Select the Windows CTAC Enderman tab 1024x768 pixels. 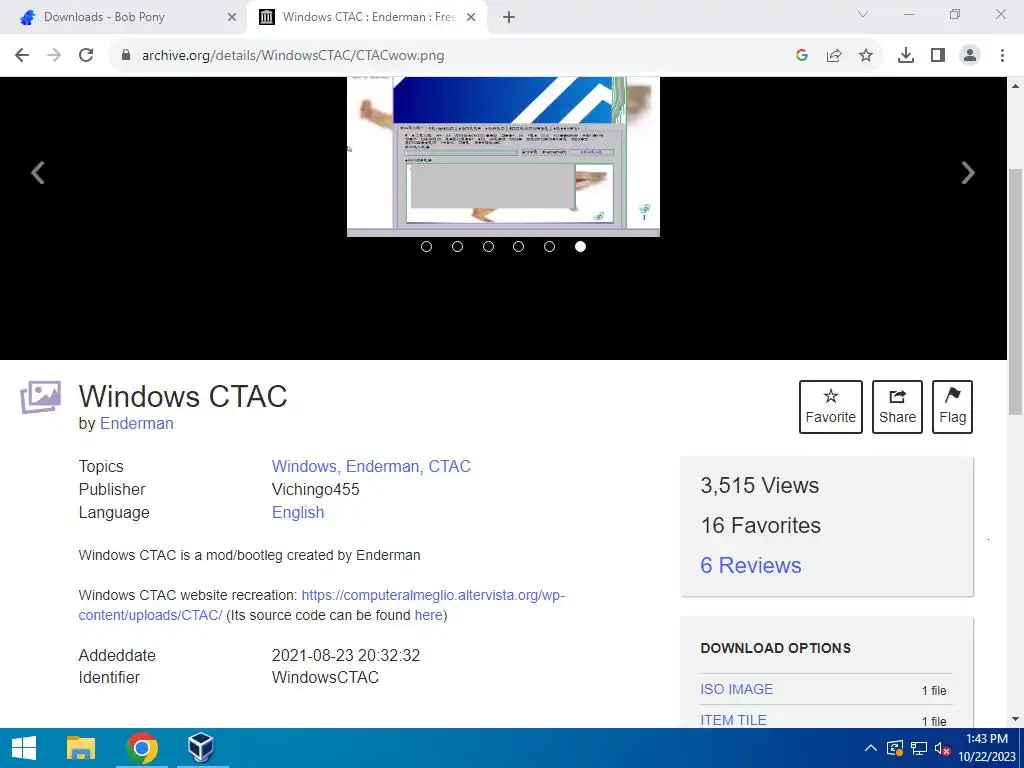pos(366,18)
